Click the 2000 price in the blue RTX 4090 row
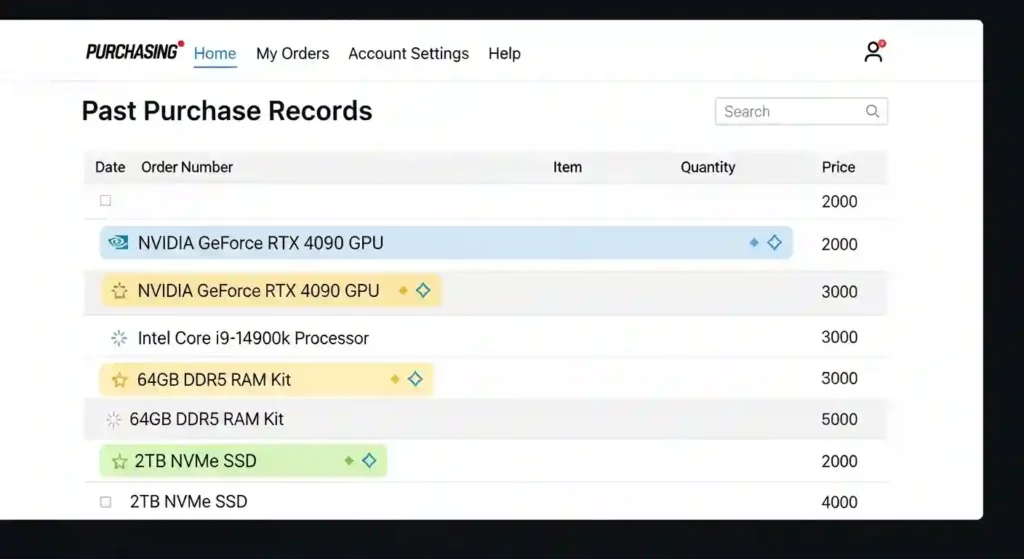 (x=839, y=244)
